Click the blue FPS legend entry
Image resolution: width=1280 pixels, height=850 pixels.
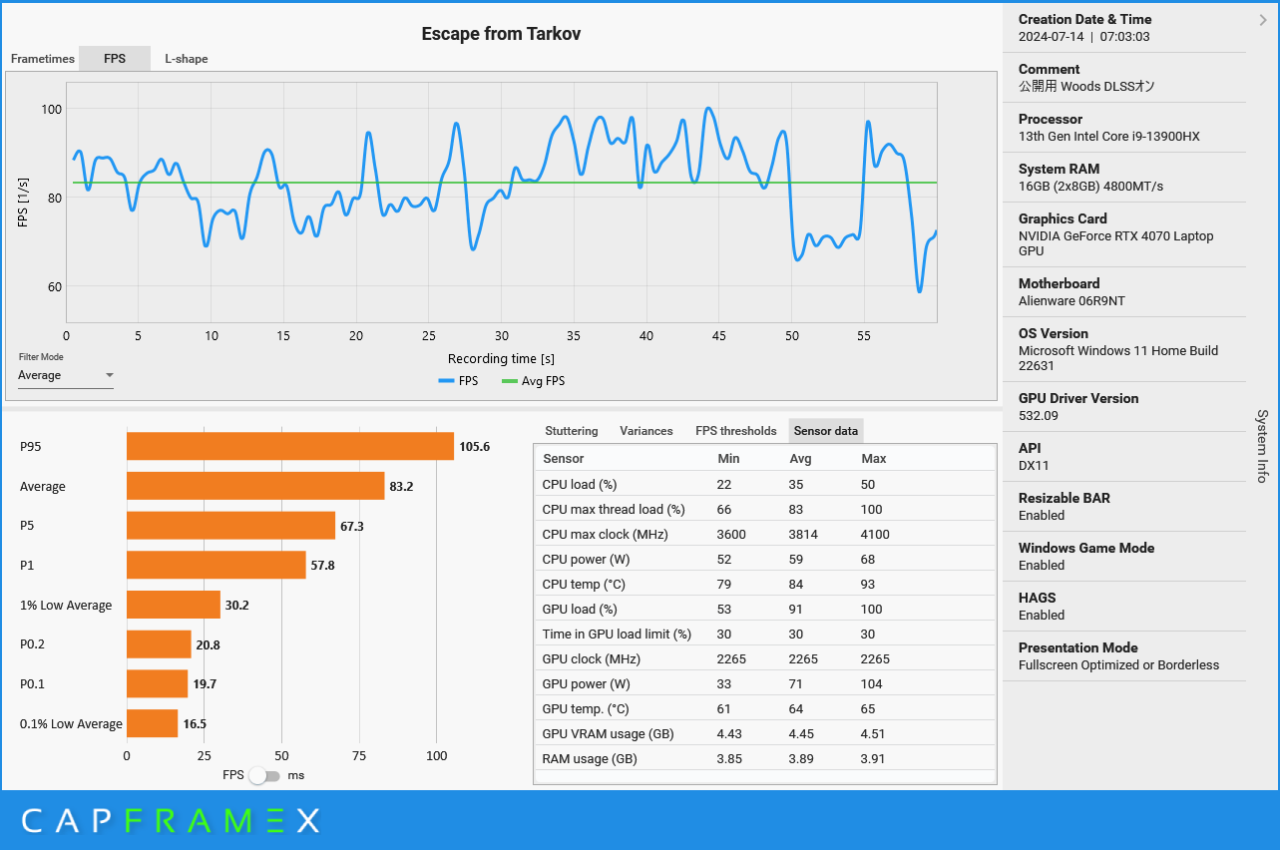(458, 381)
